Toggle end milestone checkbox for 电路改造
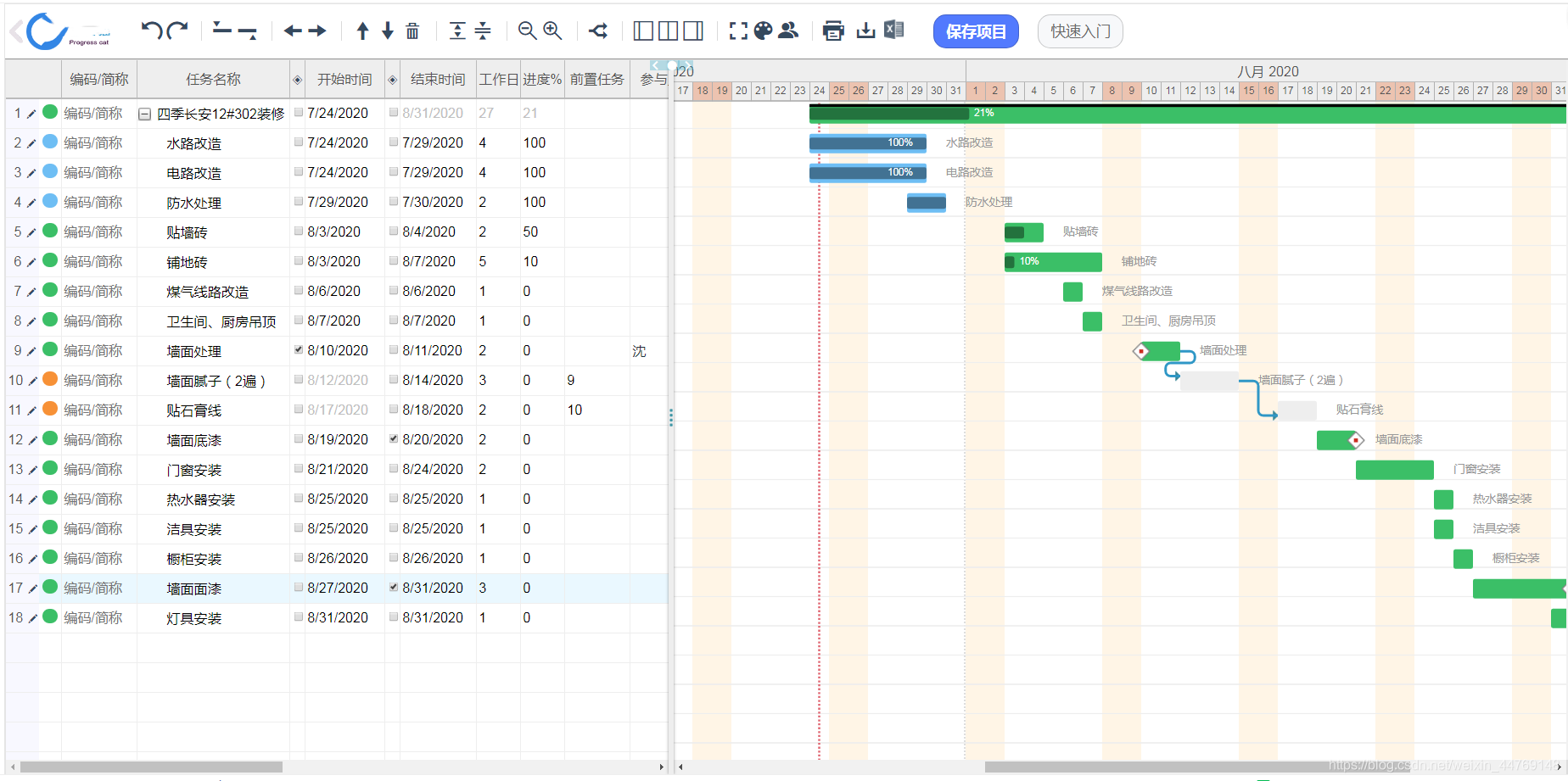 click(x=394, y=172)
